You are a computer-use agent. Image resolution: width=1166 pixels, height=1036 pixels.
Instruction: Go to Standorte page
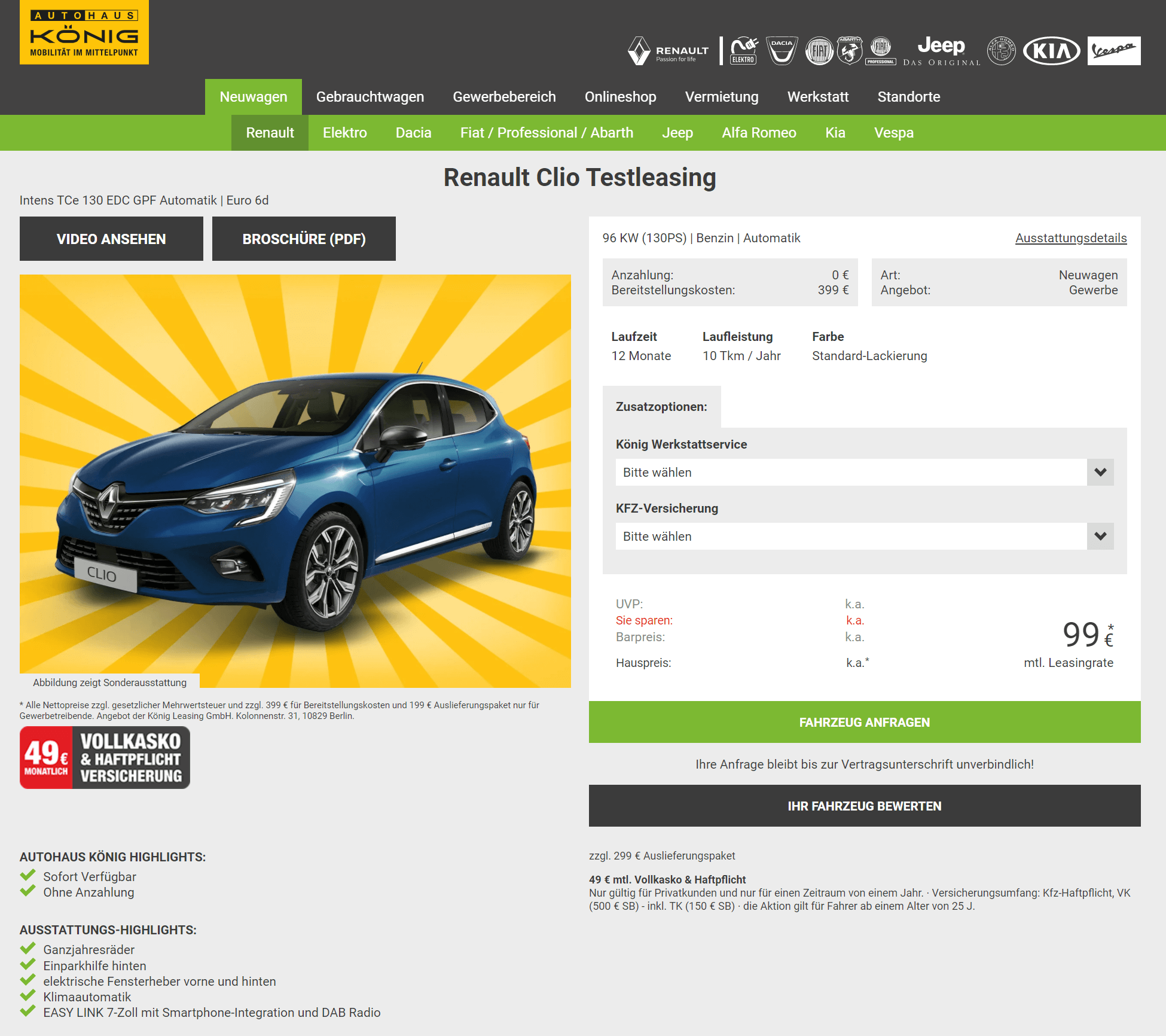pyautogui.click(x=909, y=97)
